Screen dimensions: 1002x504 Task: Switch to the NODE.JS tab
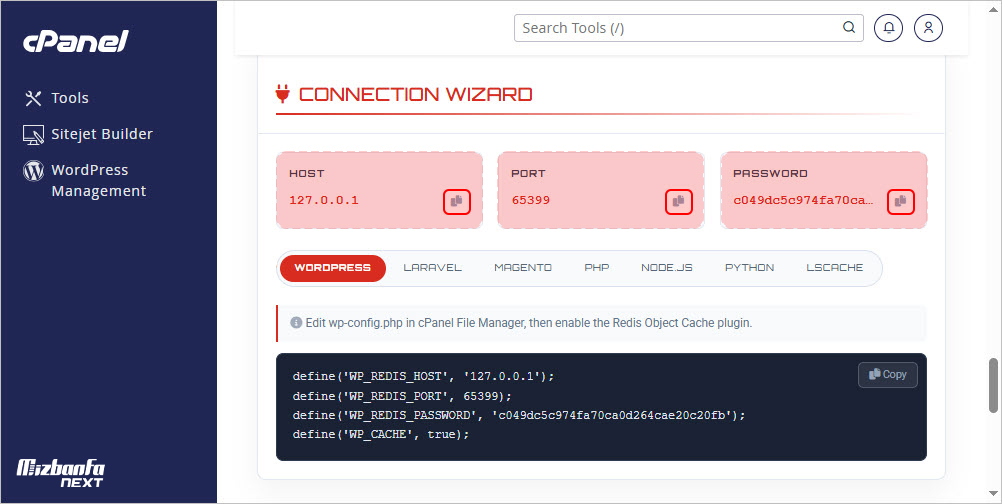tap(667, 268)
